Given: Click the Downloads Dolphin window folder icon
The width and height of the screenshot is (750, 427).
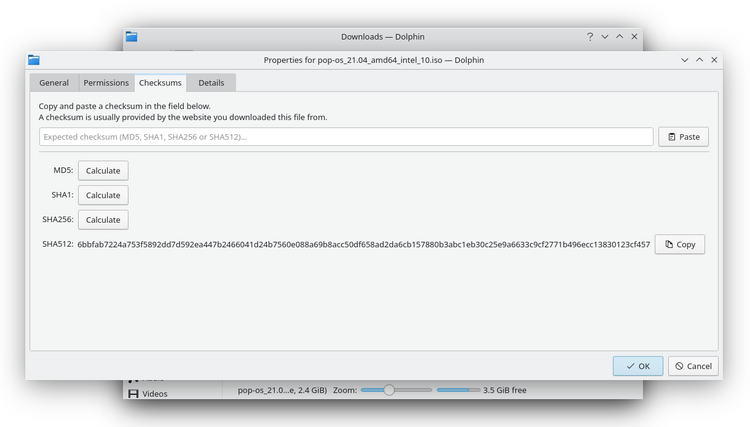Looking at the screenshot, I should (x=132, y=36).
